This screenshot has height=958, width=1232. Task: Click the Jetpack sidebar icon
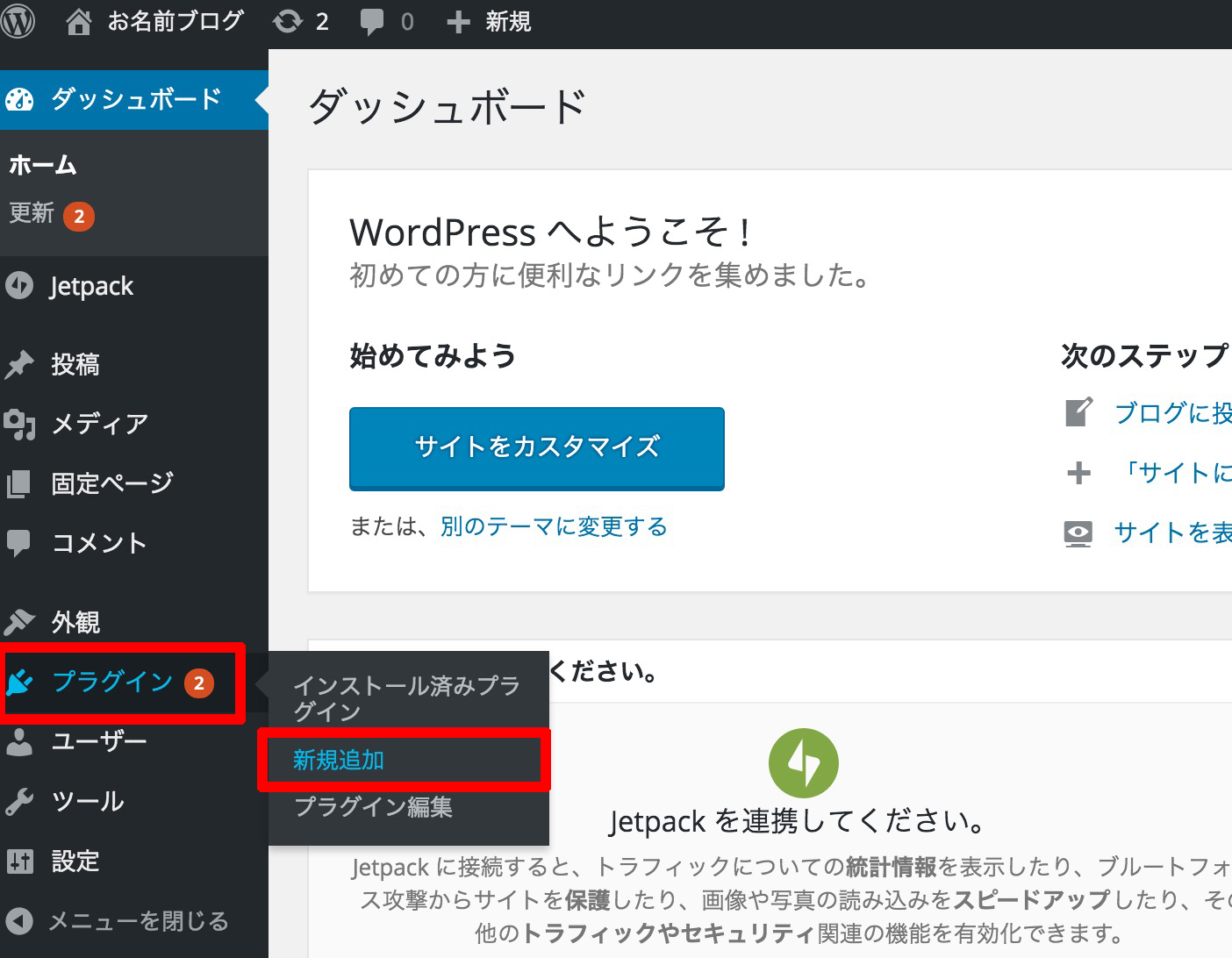pyautogui.click(x=19, y=285)
